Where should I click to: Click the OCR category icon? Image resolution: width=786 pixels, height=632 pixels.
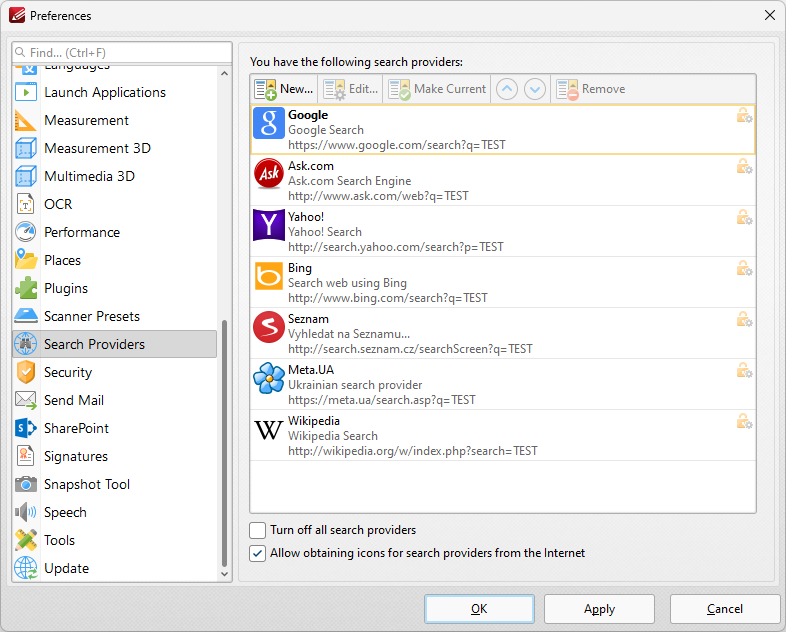click(x=26, y=204)
